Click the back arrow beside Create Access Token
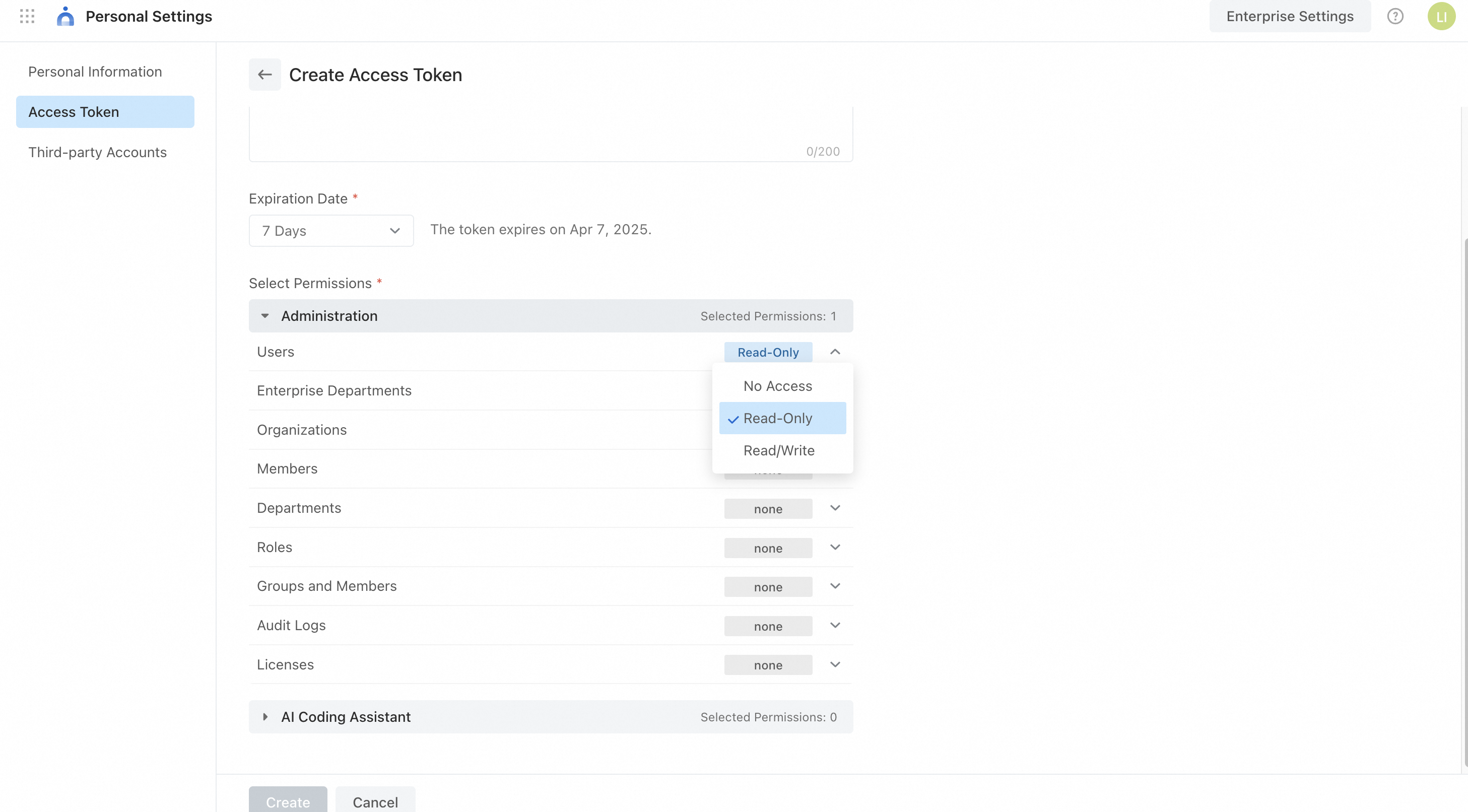This screenshot has height=812, width=1468. click(x=264, y=75)
